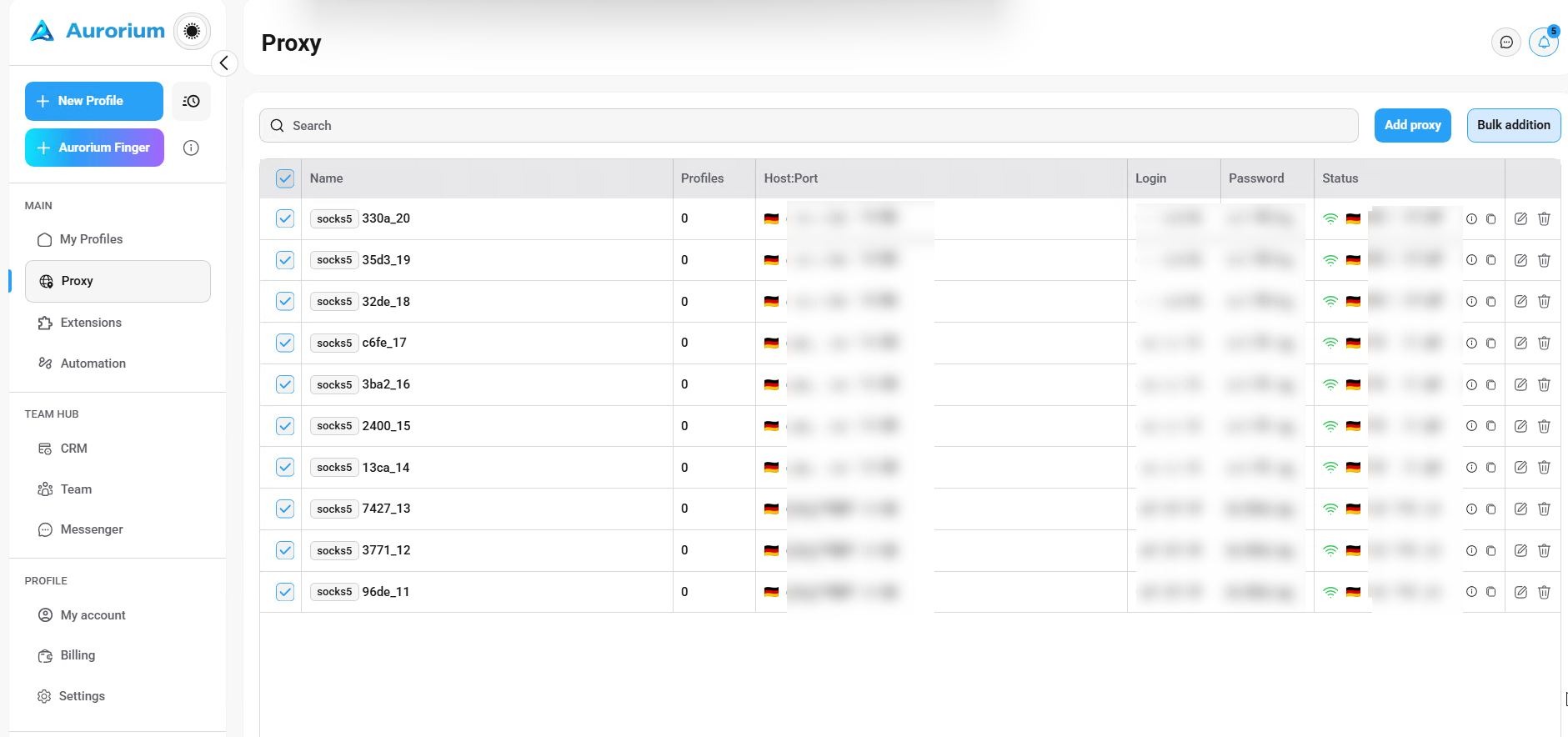Check the 330a_20 proxy info icon
1568x737 pixels.
(x=1471, y=218)
